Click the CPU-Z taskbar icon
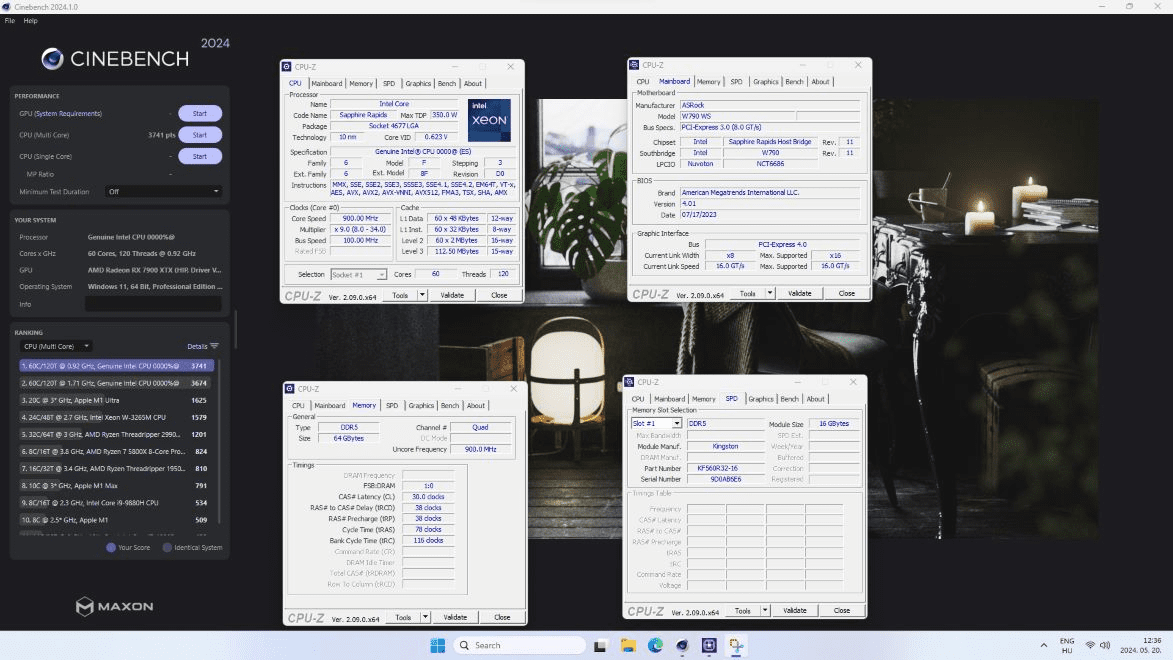The height and width of the screenshot is (660, 1173). pyautogui.click(x=709, y=645)
